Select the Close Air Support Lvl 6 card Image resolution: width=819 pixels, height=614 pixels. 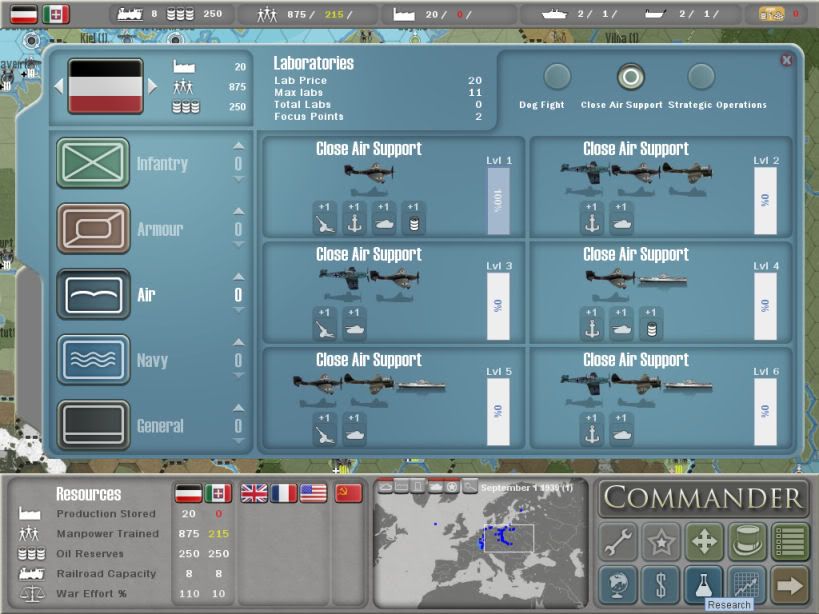(x=661, y=398)
